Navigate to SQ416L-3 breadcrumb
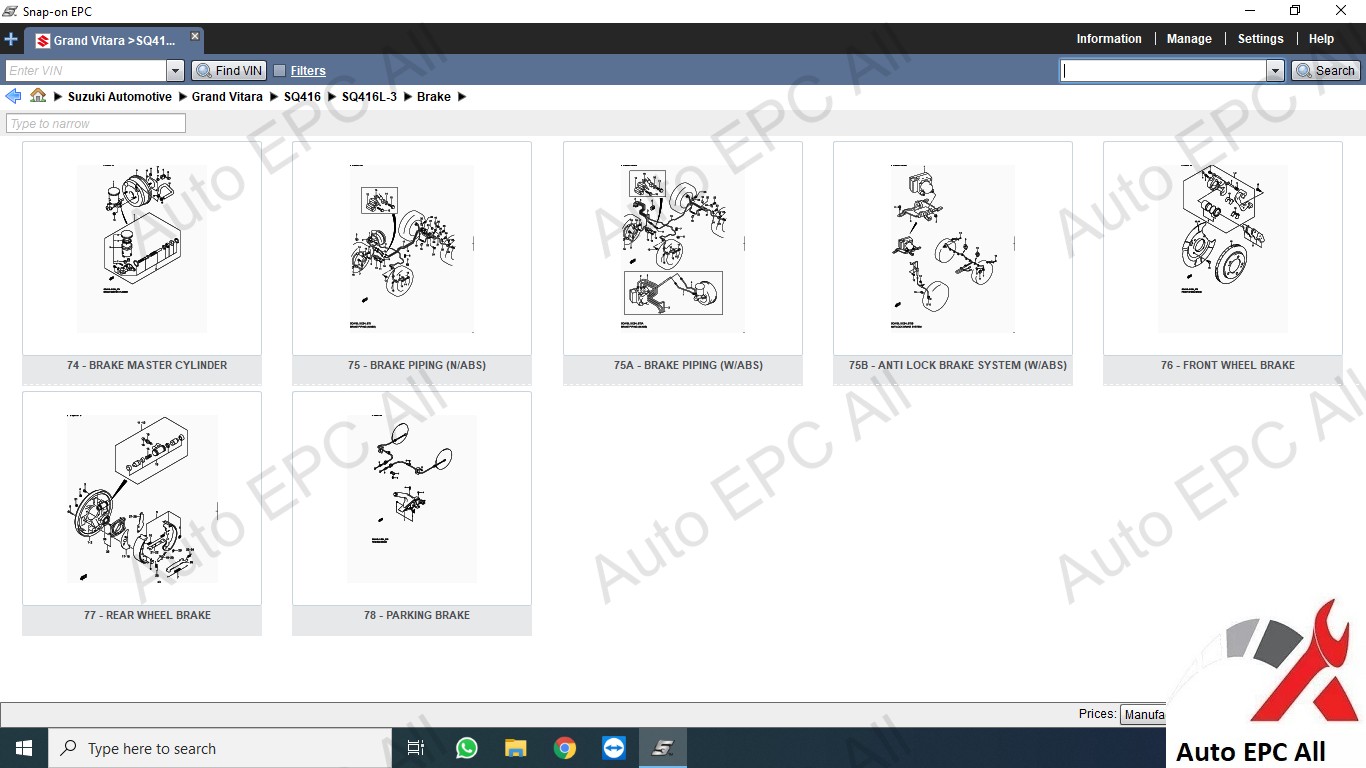The width and height of the screenshot is (1366, 768). (x=369, y=97)
